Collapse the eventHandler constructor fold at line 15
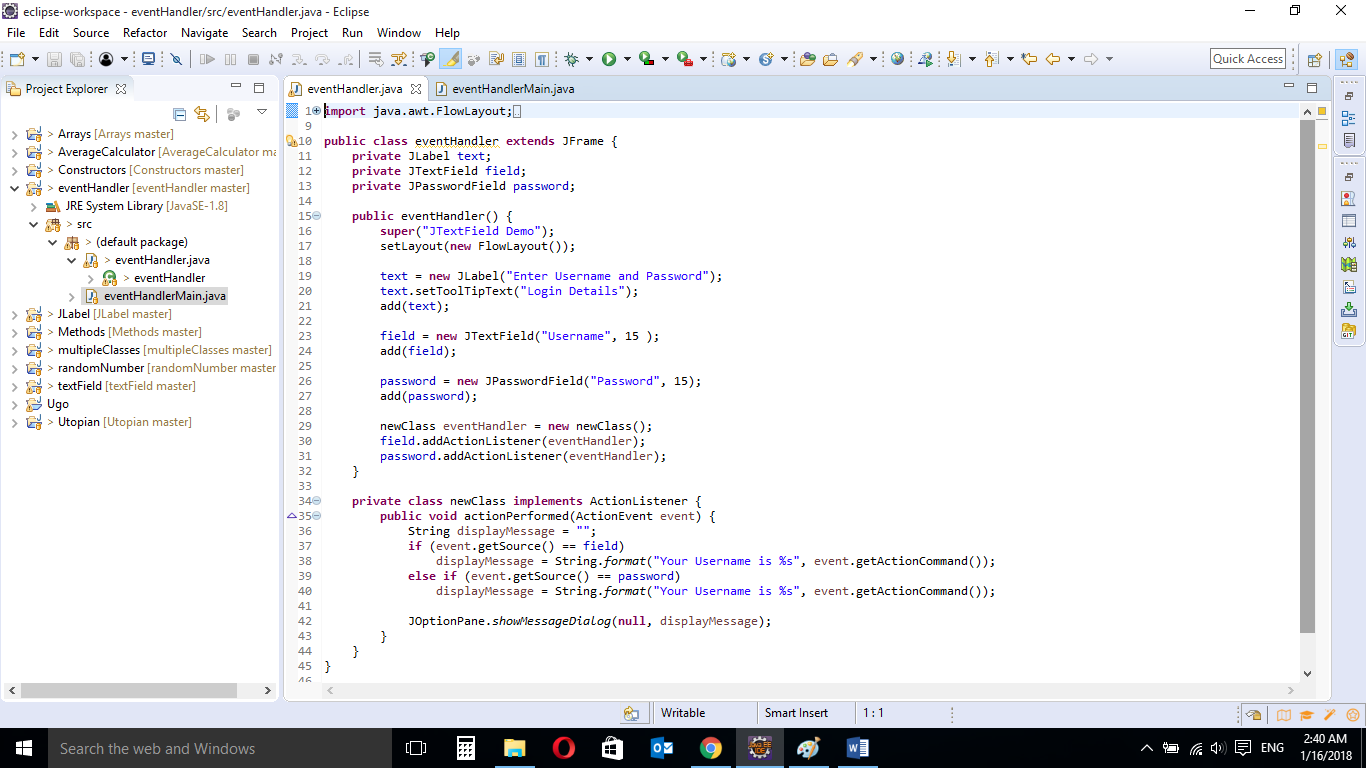Screen dimensions: 1366x768 pos(316,216)
